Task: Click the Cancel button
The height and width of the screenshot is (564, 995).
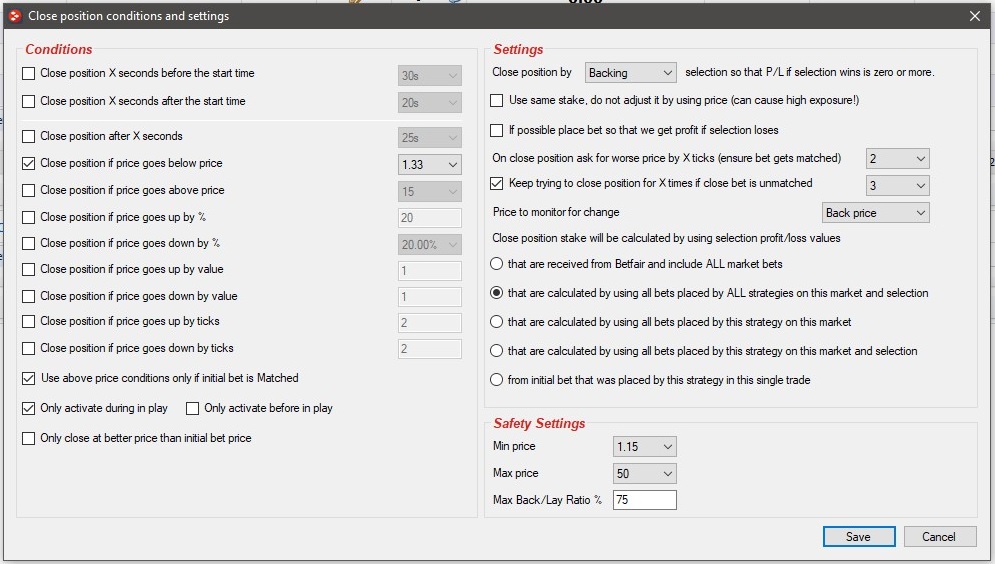Action: 939,537
